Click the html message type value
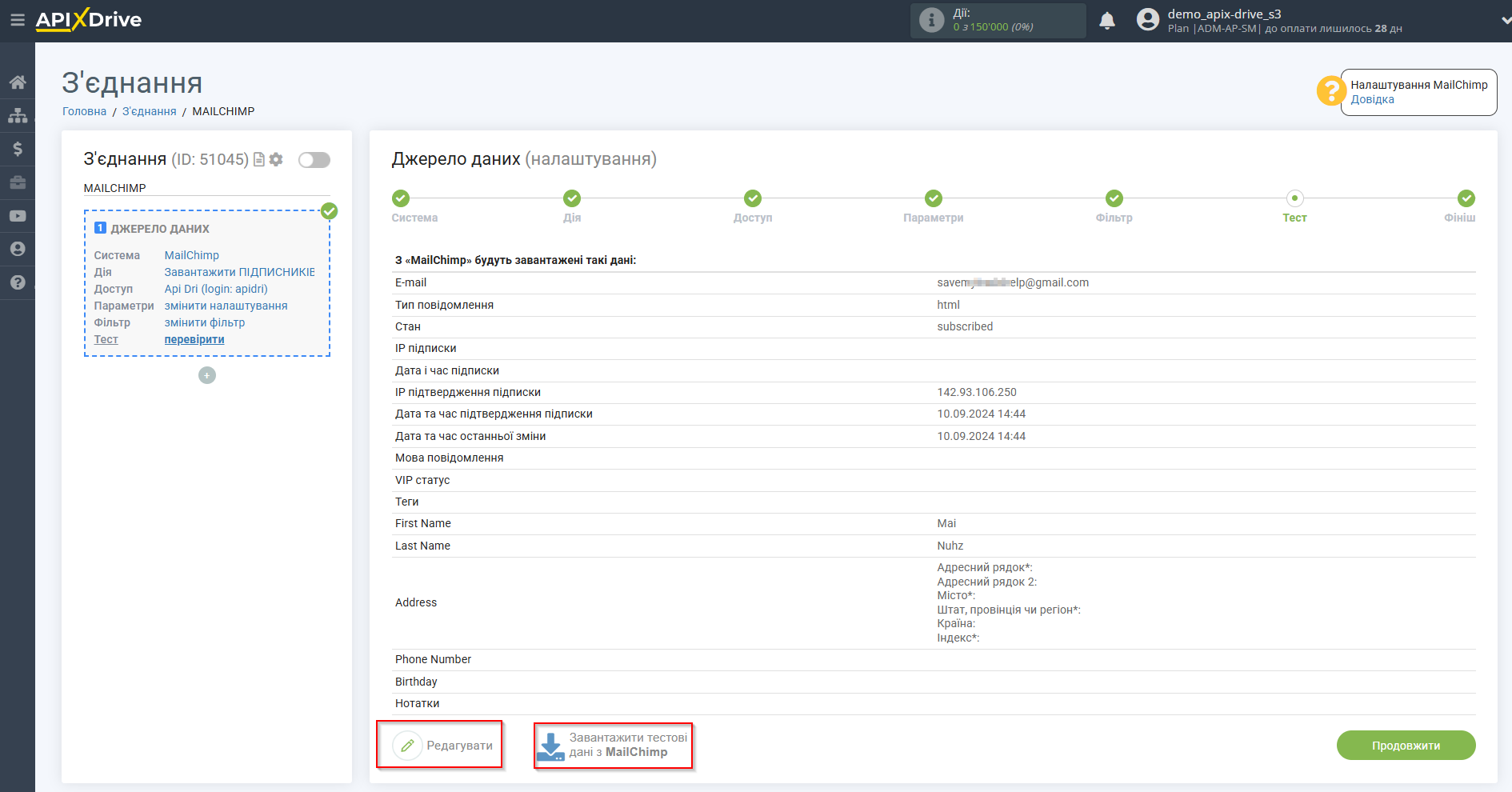This screenshot has width=1512, height=792. 948,305
